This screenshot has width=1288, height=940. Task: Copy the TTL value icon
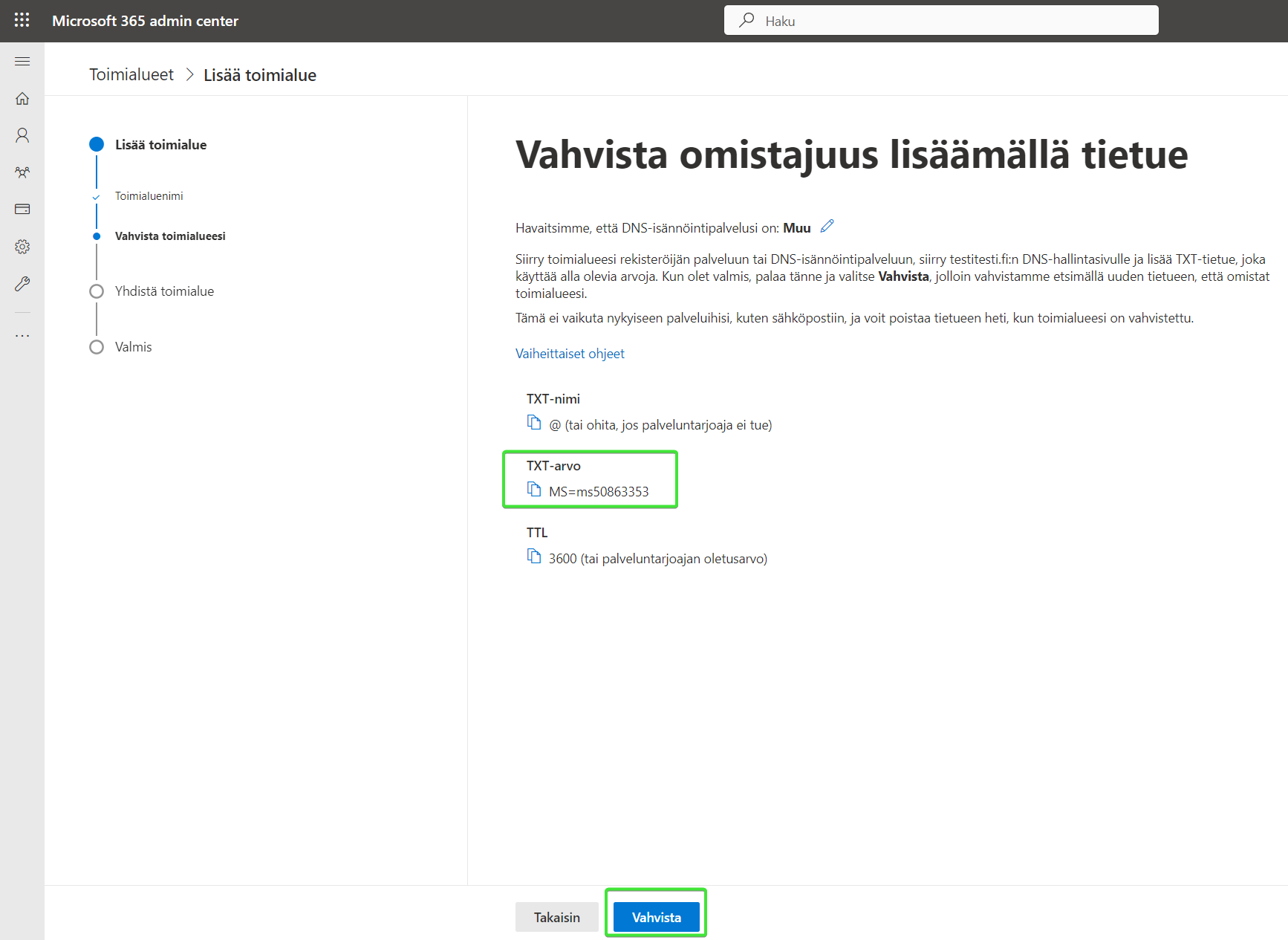[x=534, y=557]
